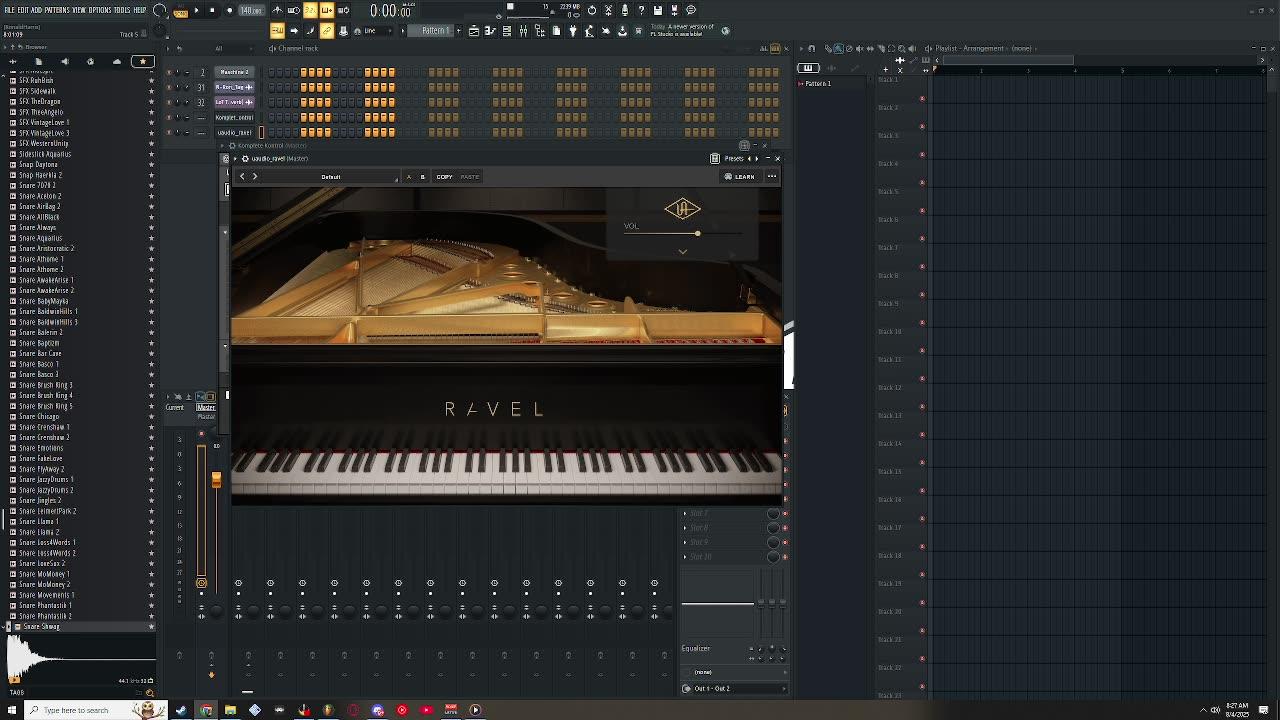Click the microphone recording icon
Viewport: 1280px width, 720px height.
click(625, 10)
